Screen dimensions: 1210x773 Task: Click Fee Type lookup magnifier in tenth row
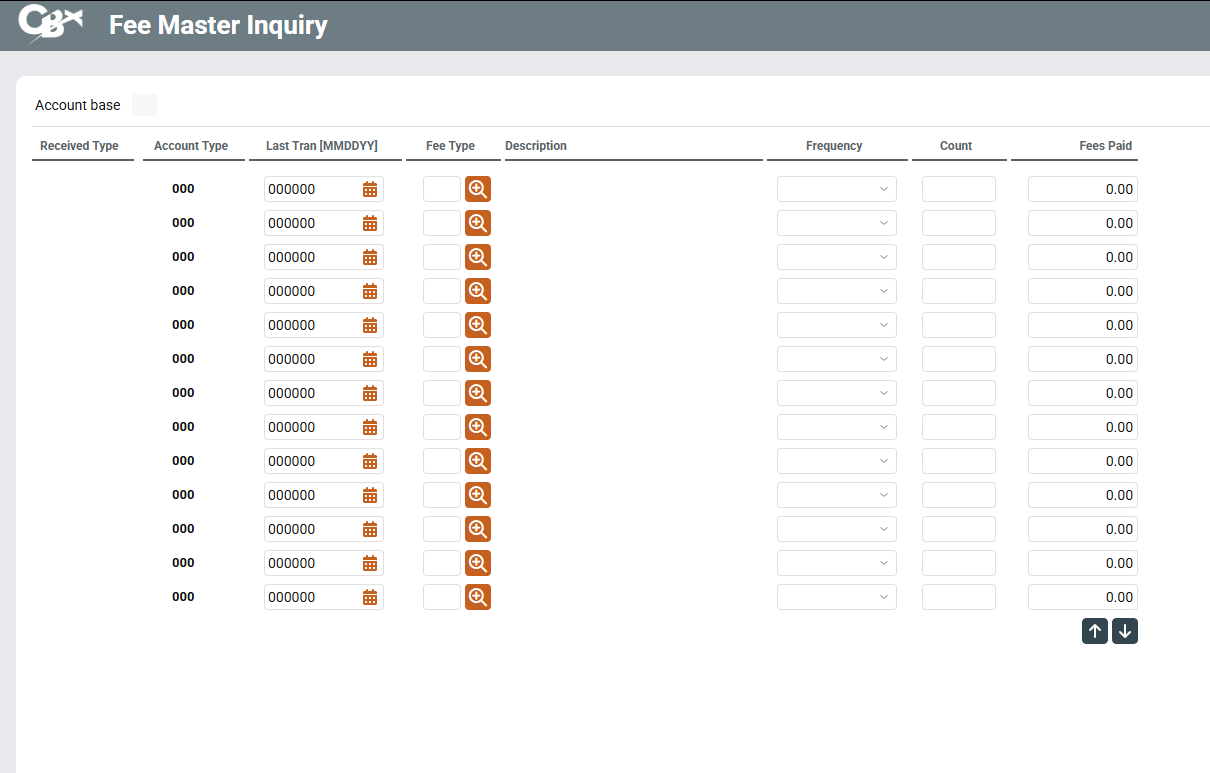[478, 495]
